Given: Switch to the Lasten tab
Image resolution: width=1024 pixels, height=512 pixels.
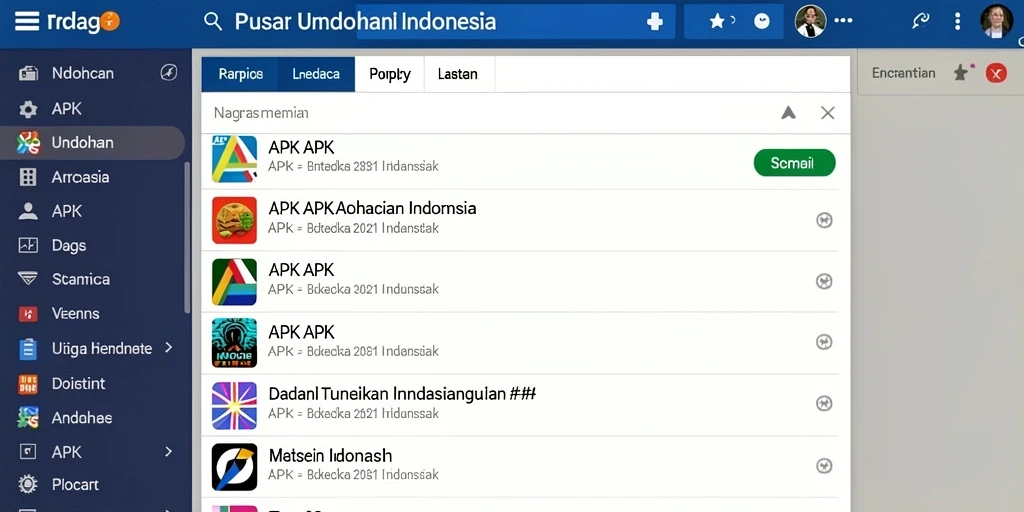Looking at the screenshot, I should coord(458,74).
